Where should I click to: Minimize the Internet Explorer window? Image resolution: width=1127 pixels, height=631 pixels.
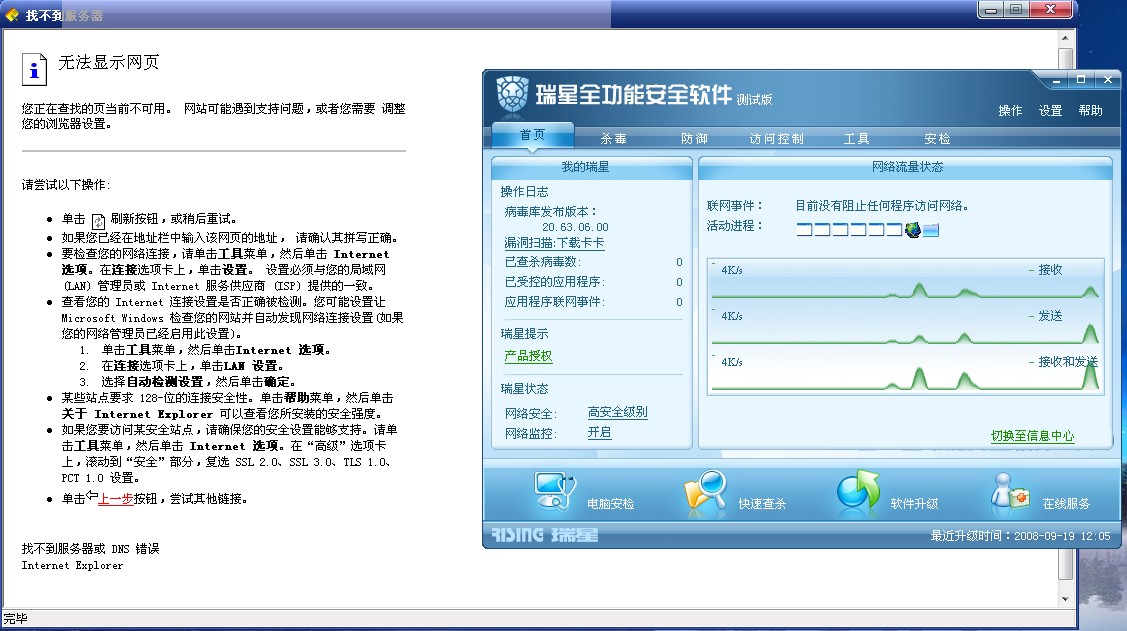coord(990,9)
